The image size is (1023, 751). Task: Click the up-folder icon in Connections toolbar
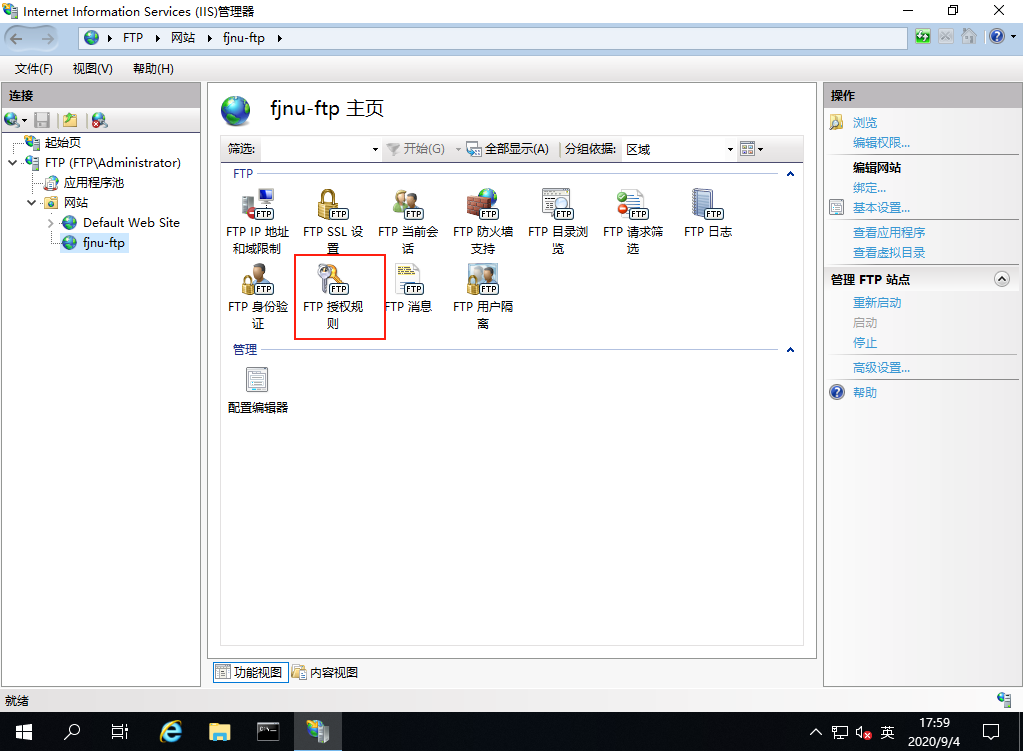70,120
